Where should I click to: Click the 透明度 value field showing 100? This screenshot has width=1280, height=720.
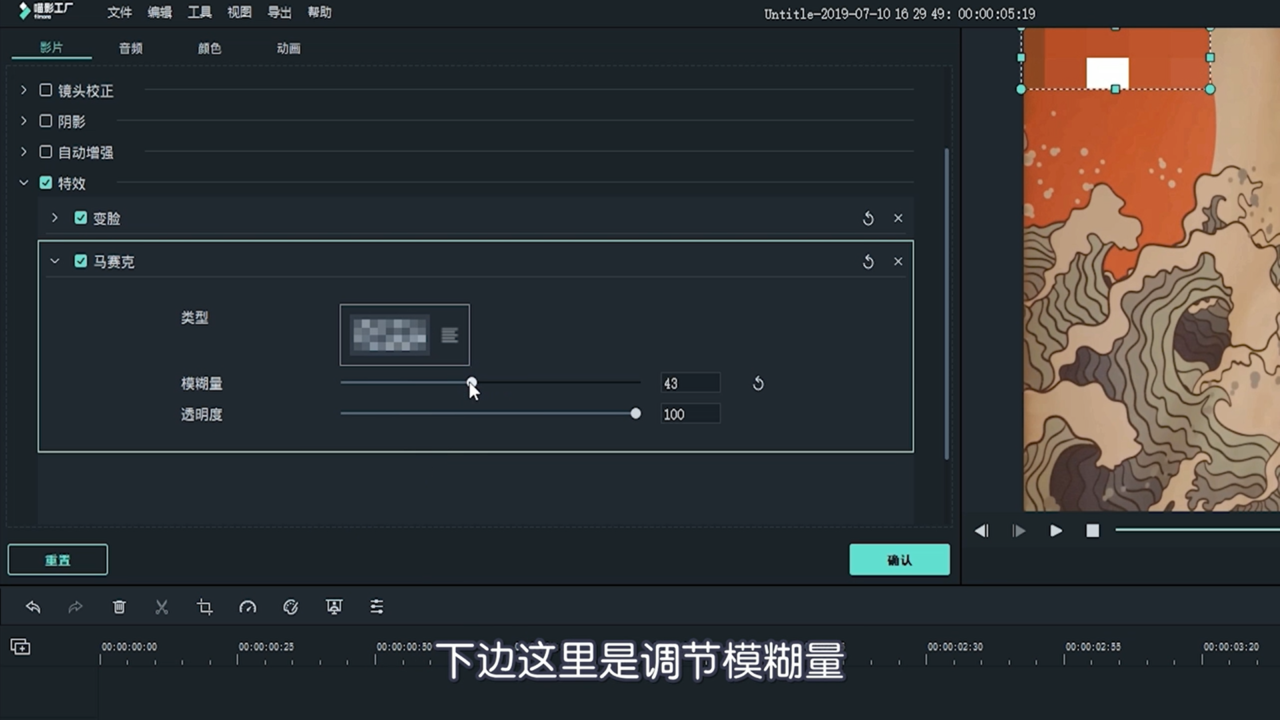[690, 414]
